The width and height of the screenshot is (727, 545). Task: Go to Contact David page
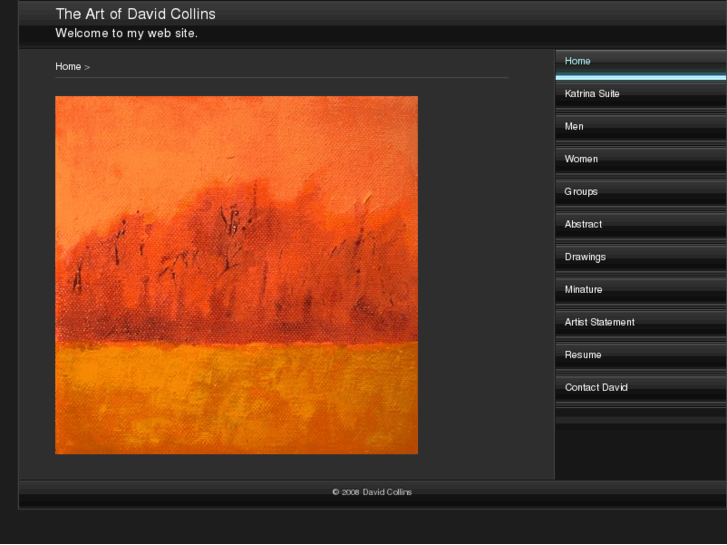[x=641, y=390]
